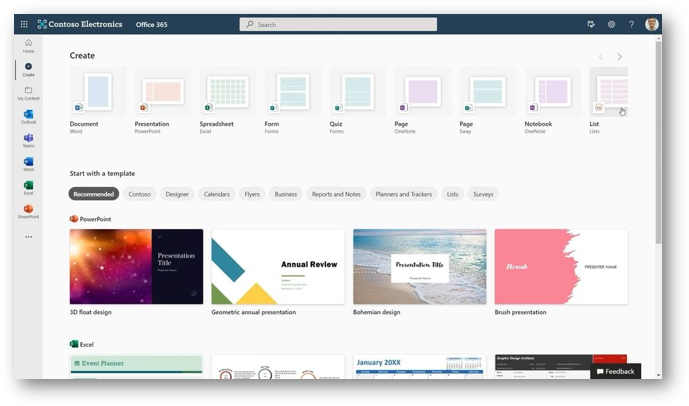
Task: Open the Event Planner Excel template
Action: [x=136, y=367]
